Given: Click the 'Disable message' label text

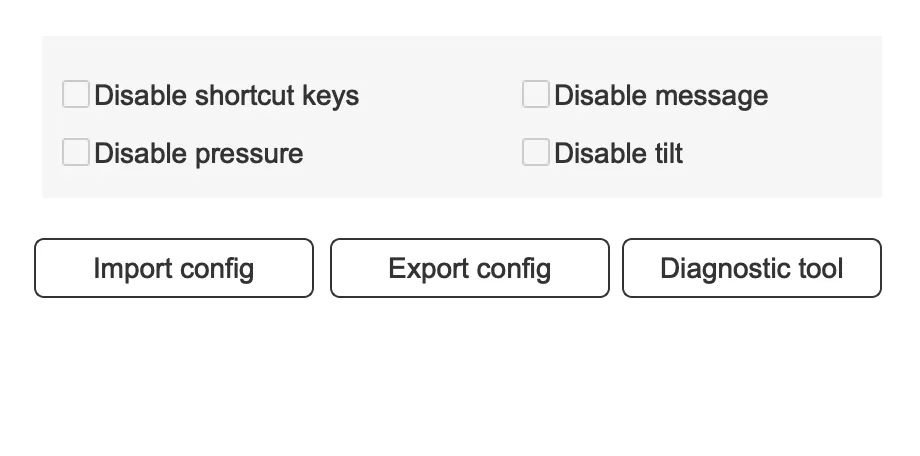Looking at the screenshot, I should click(x=661, y=96).
